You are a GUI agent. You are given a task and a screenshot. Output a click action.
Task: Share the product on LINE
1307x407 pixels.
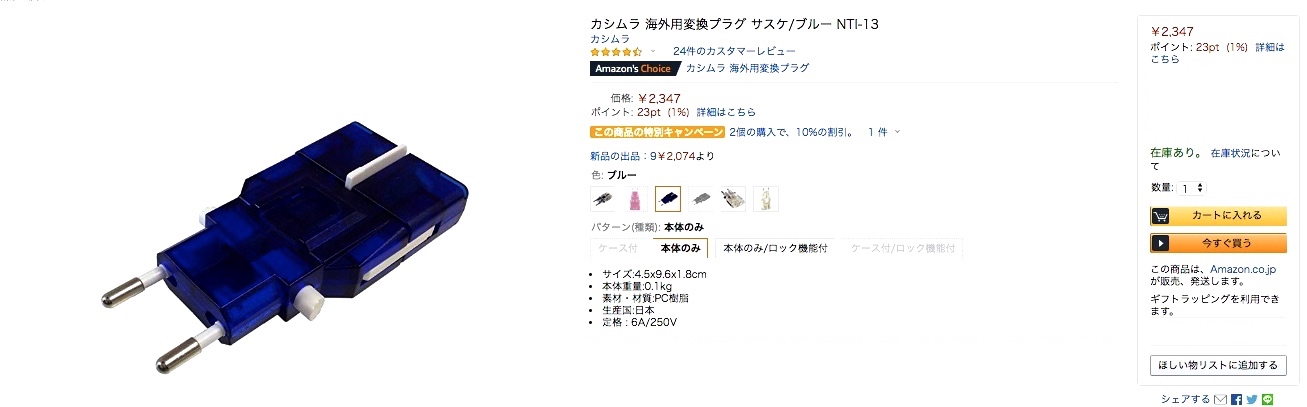tap(1268, 399)
